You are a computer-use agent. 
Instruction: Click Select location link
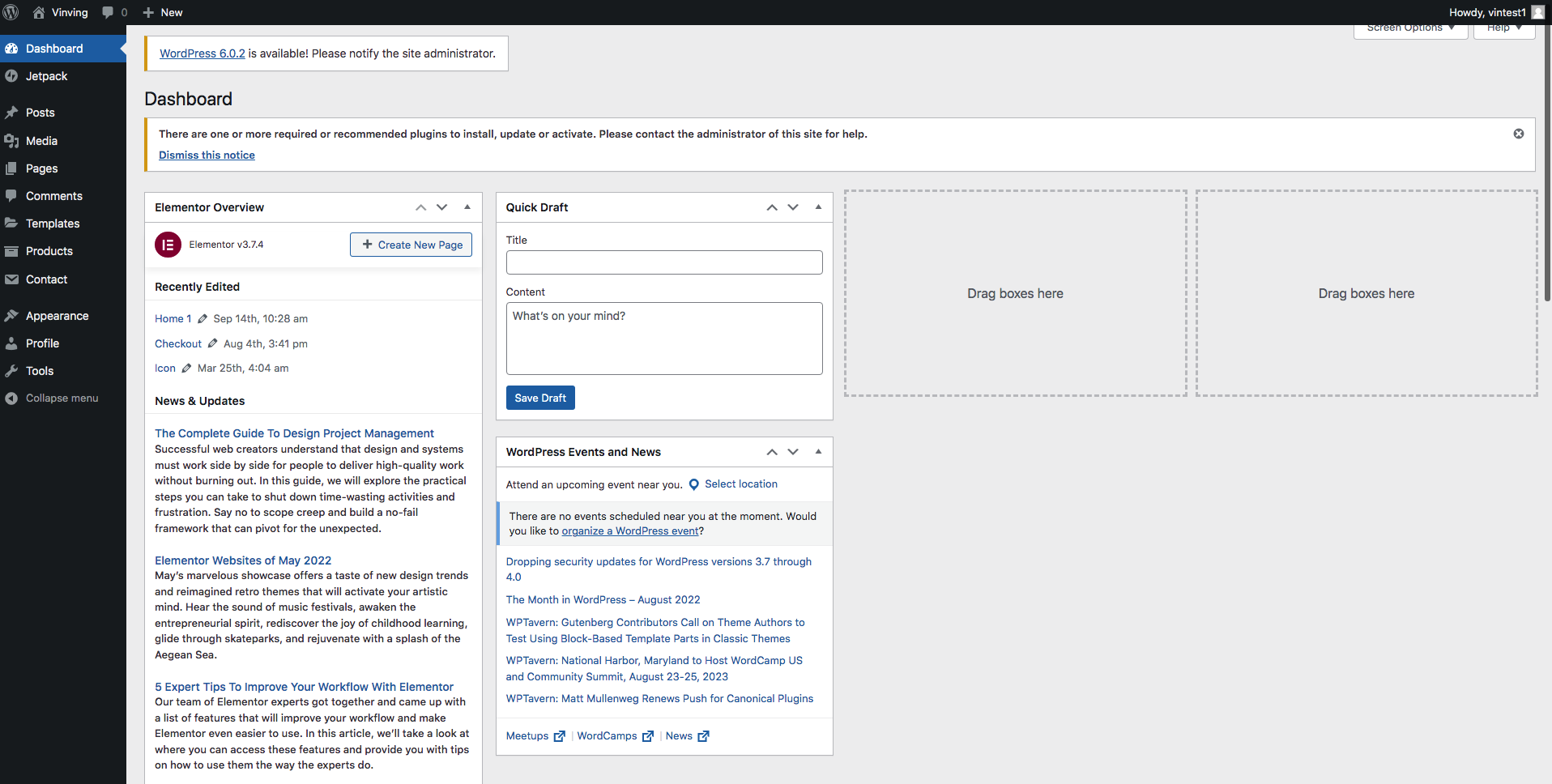point(741,484)
